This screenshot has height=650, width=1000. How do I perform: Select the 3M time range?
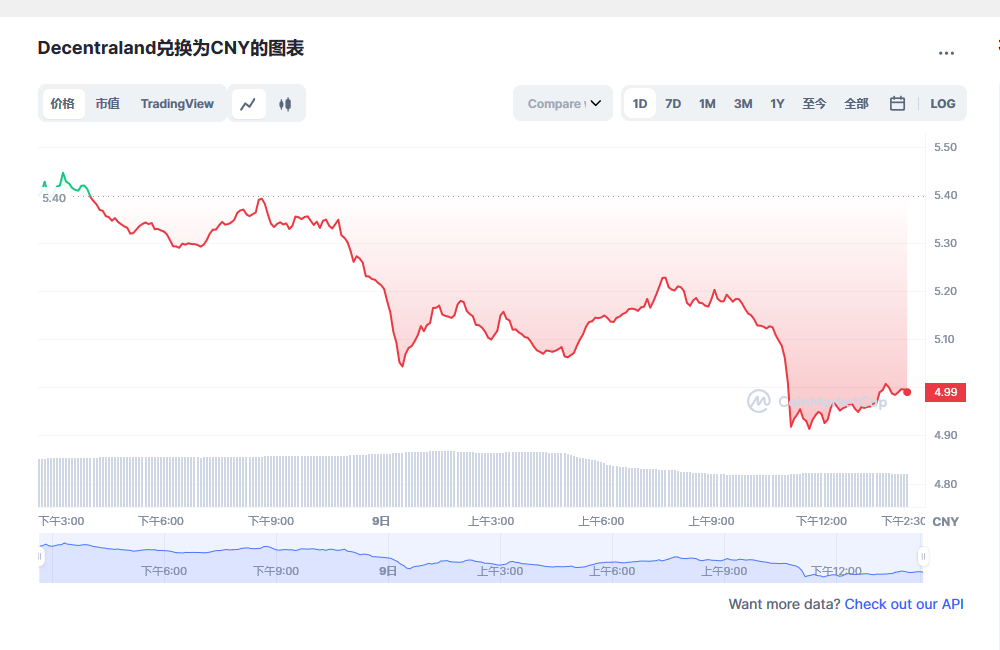743,103
